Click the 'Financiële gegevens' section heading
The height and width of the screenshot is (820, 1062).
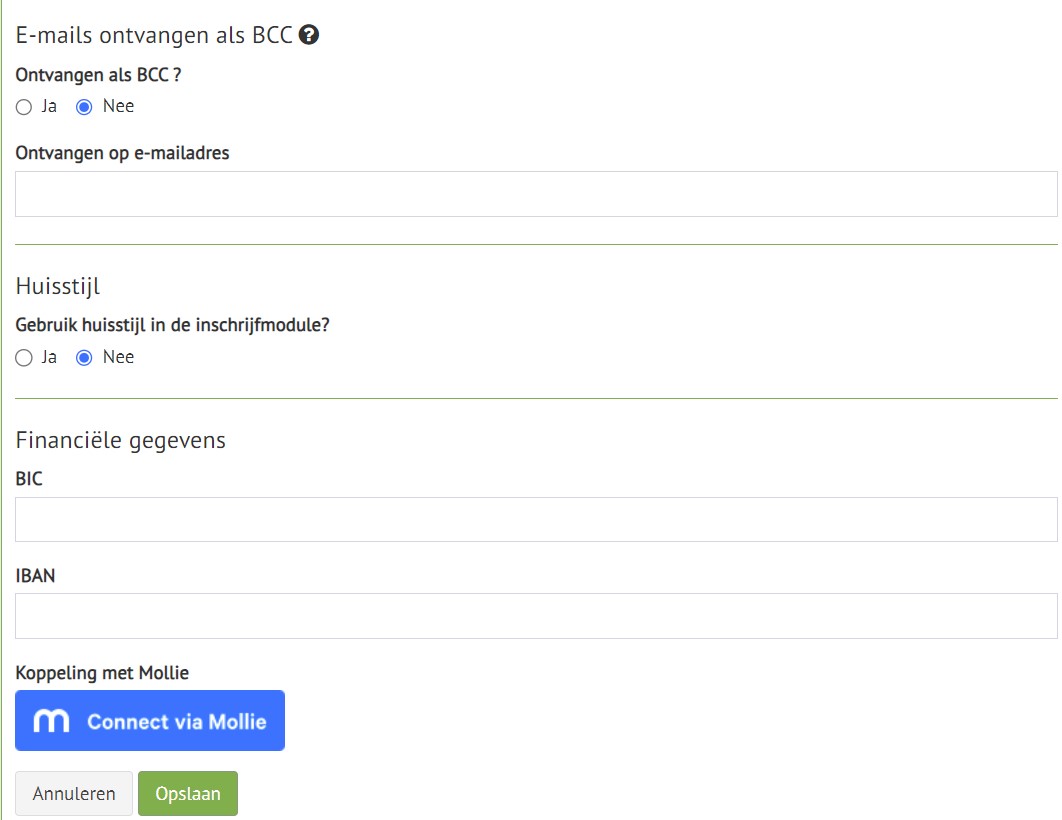click(x=121, y=440)
